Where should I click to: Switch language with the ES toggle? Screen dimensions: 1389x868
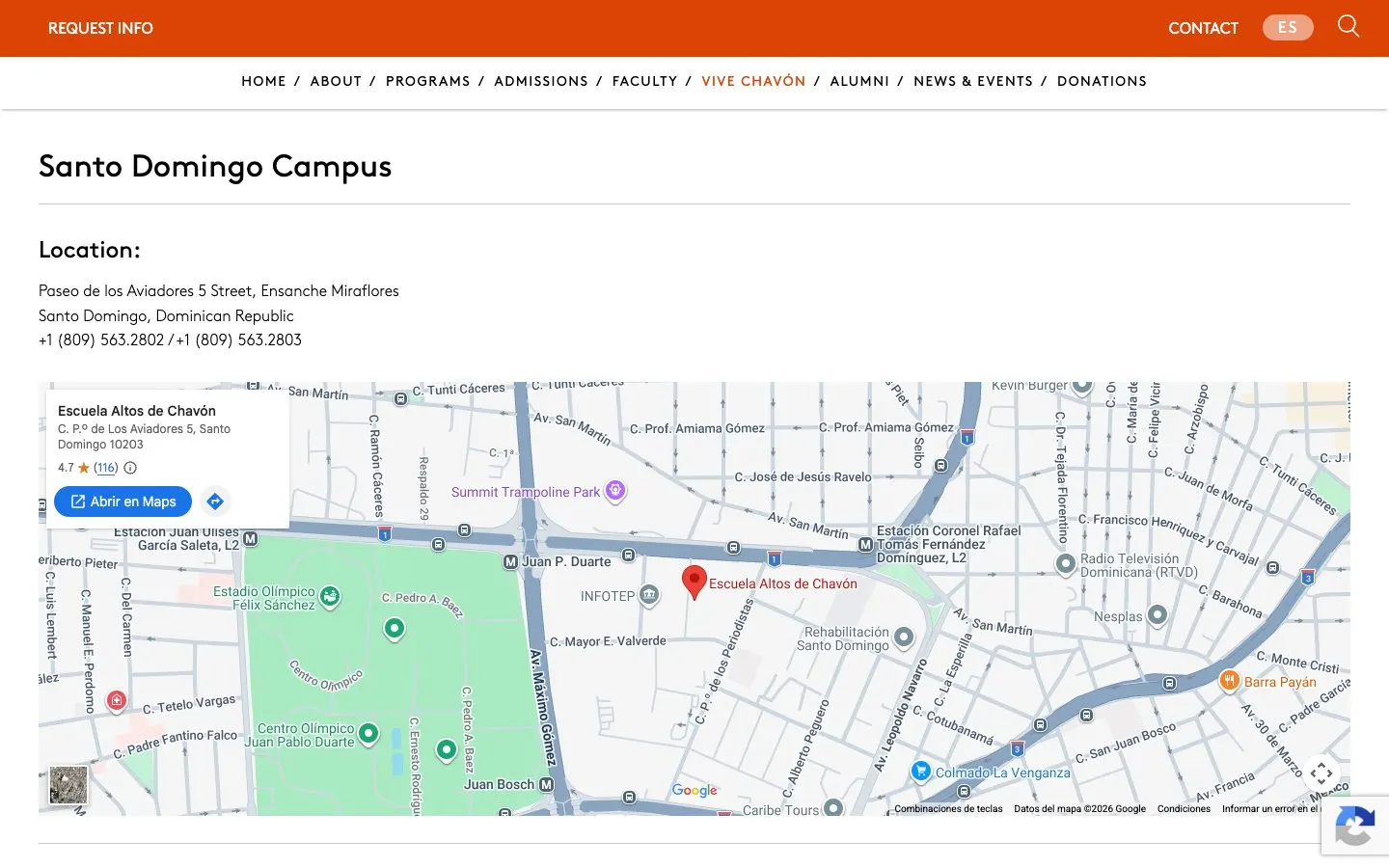click(x=1288, y=28)
